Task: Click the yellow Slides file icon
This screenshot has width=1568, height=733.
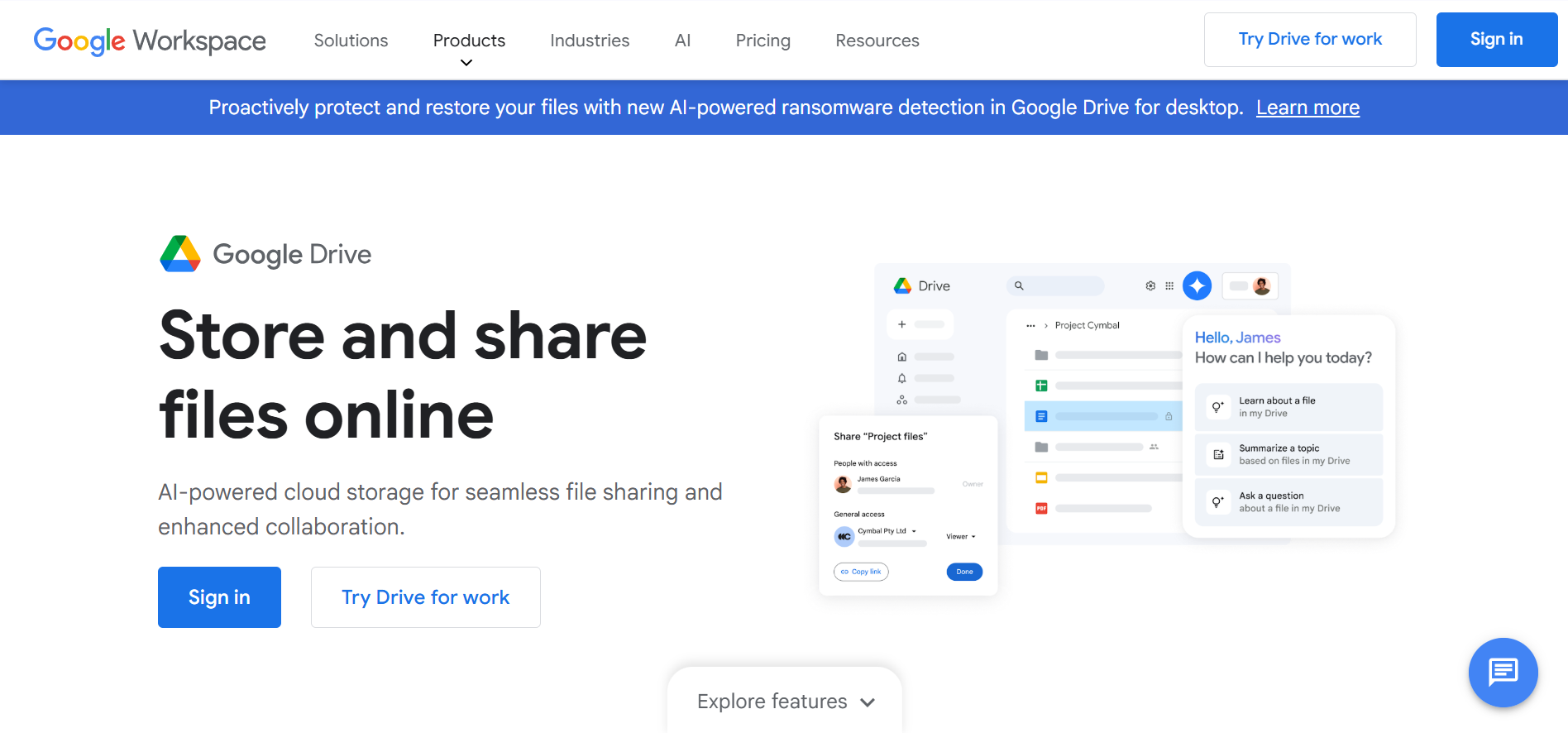Action: [x=1041, y=477]
